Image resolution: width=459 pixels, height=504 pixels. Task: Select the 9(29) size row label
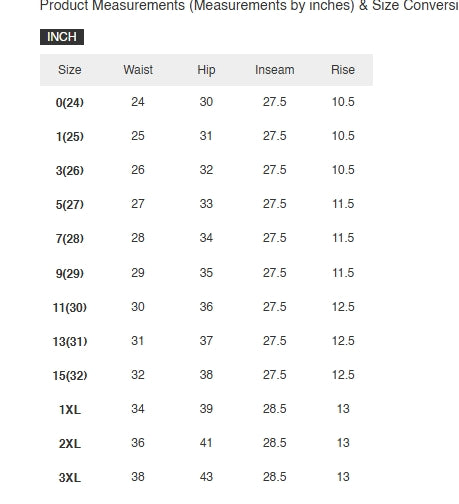click(x=70, y=273)
